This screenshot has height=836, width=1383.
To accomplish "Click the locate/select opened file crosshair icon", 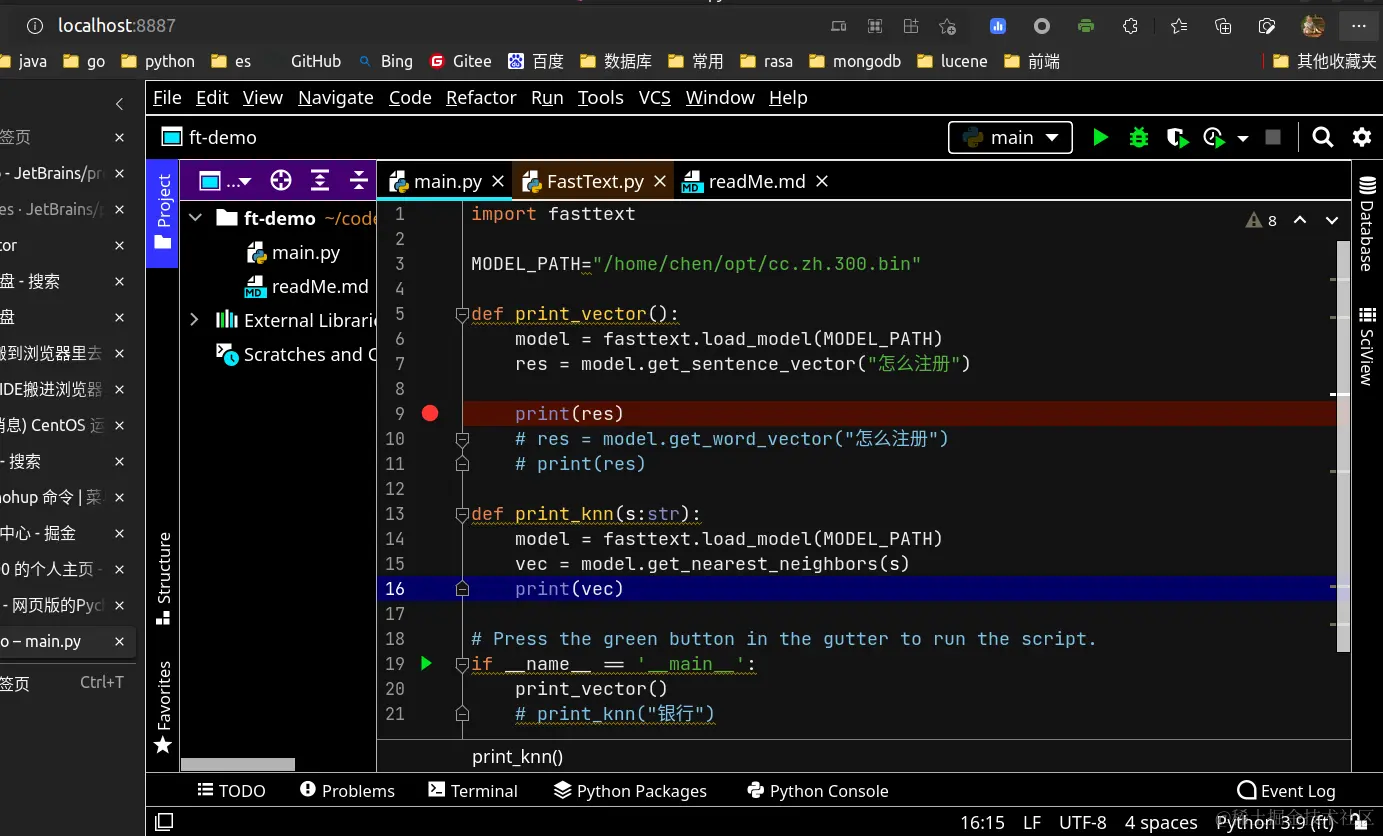I will coord(281,181).
